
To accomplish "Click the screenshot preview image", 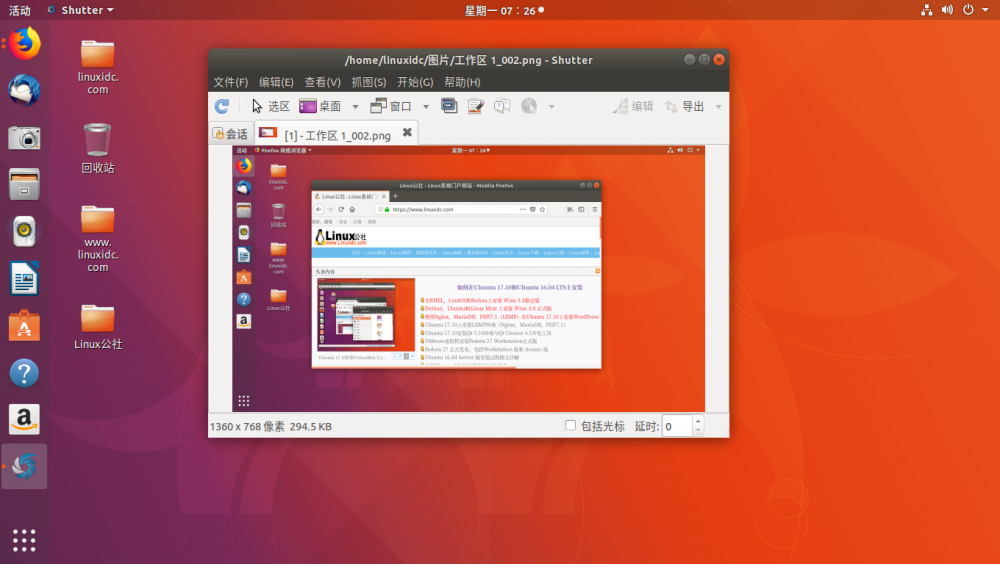I will 469,279.
